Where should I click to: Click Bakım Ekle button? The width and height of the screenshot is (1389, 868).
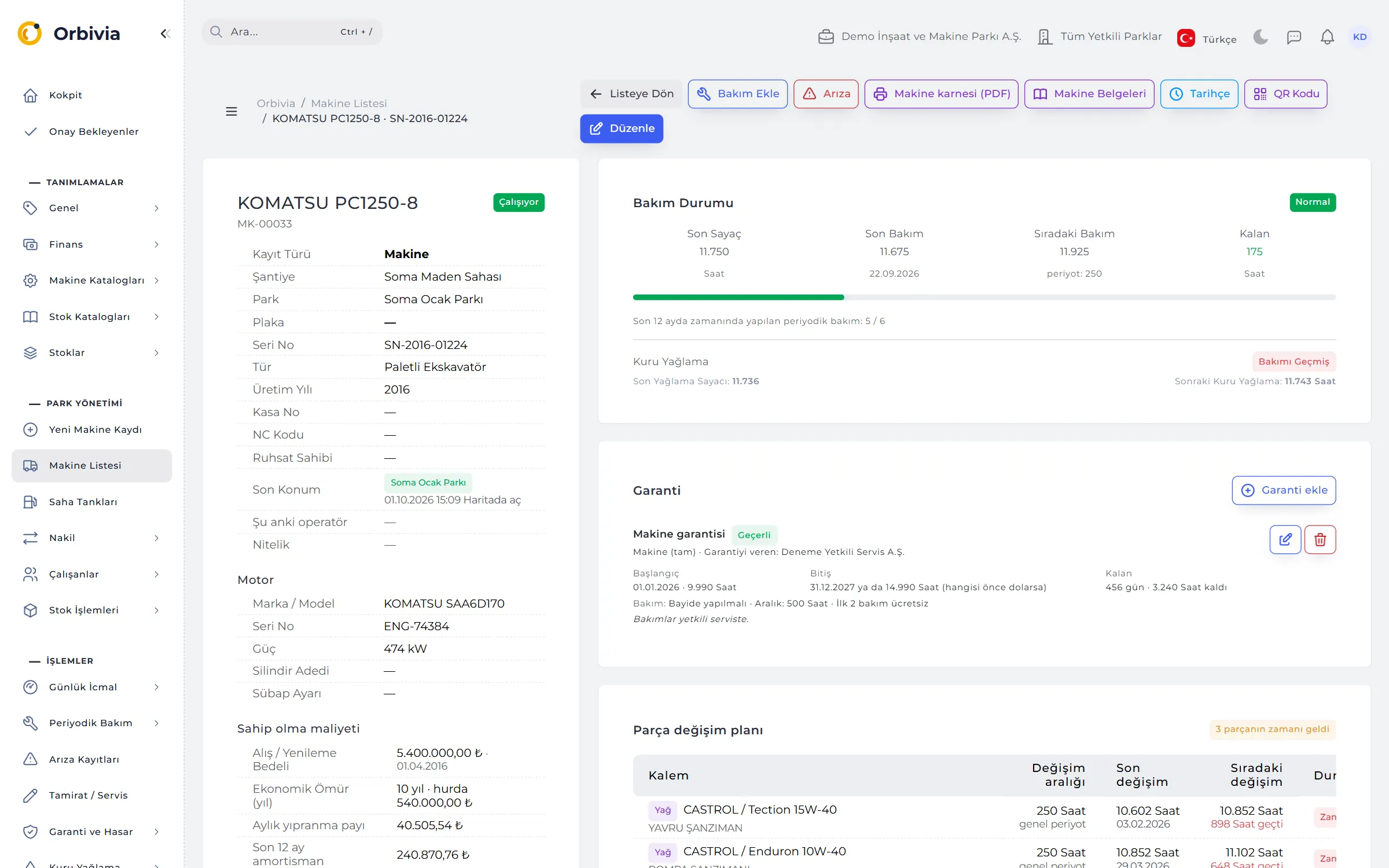738,94
